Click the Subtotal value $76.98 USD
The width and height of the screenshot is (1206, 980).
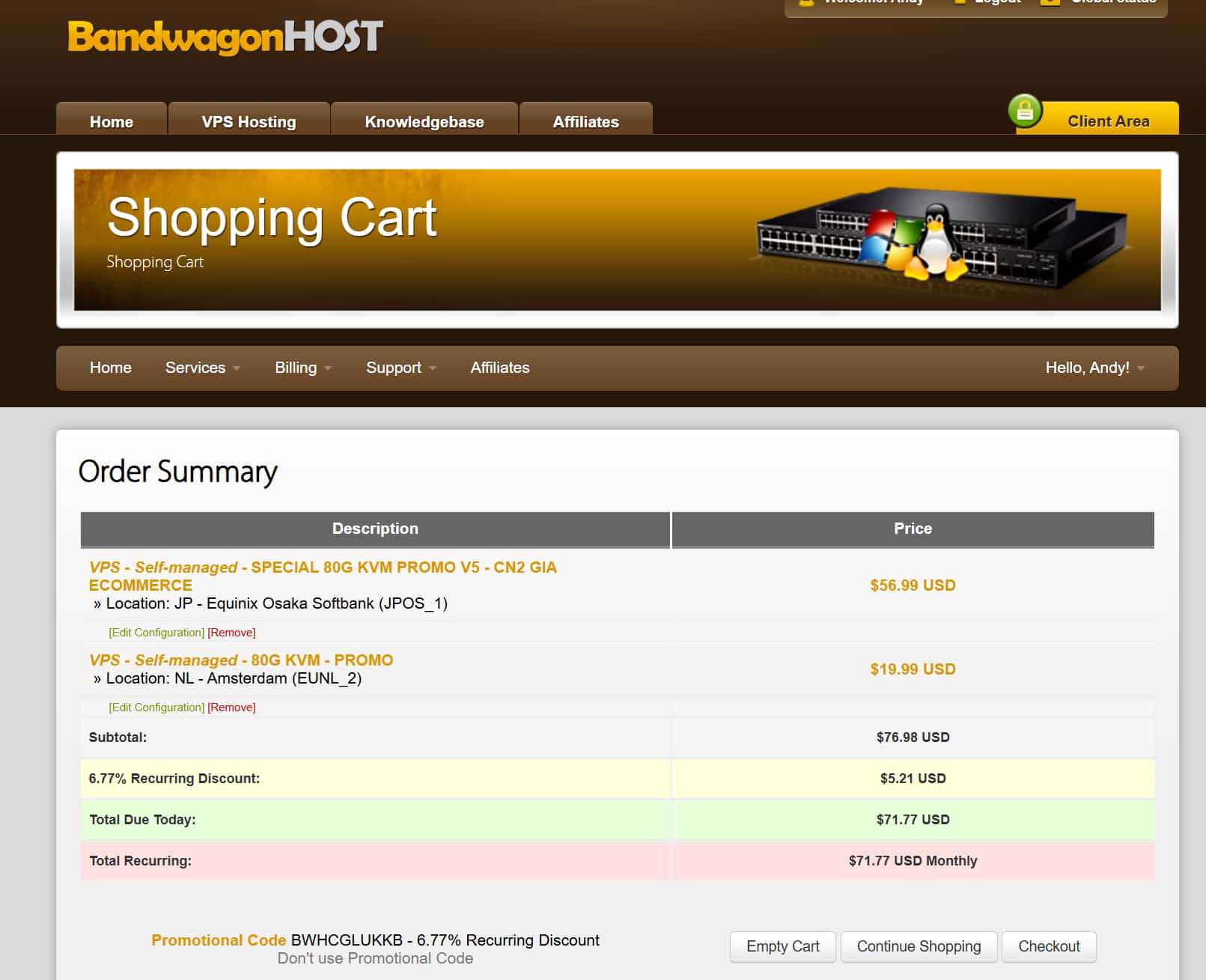click(913, 737)
